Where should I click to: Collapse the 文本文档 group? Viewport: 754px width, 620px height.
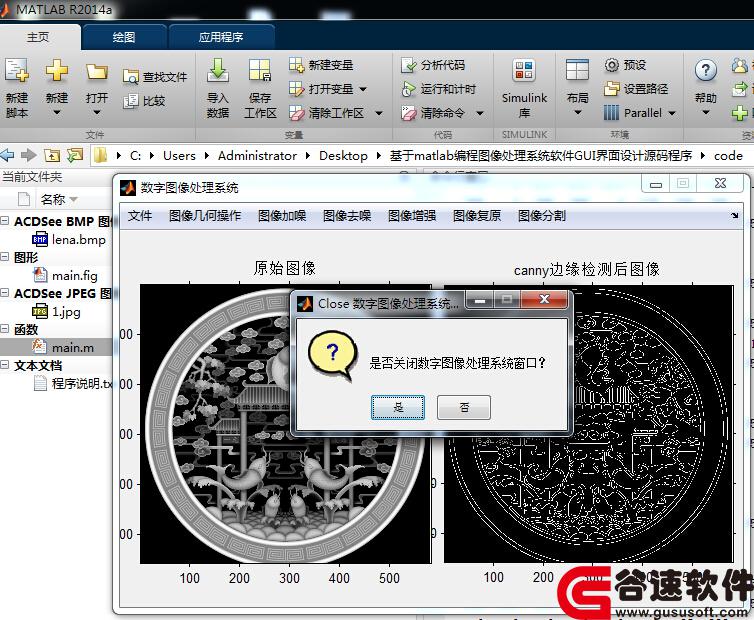point(5,365)
